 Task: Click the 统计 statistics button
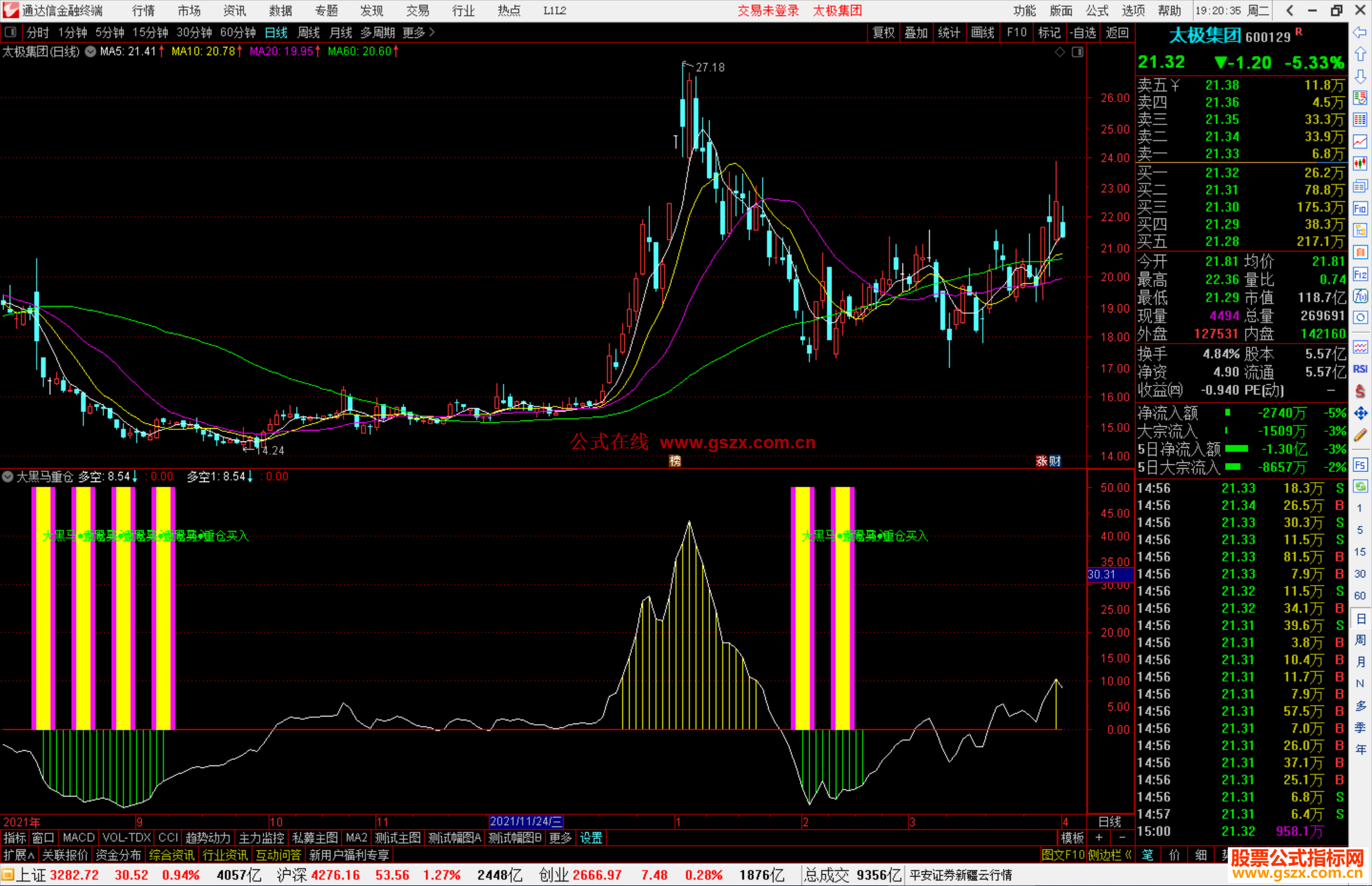tap(950, 32)
